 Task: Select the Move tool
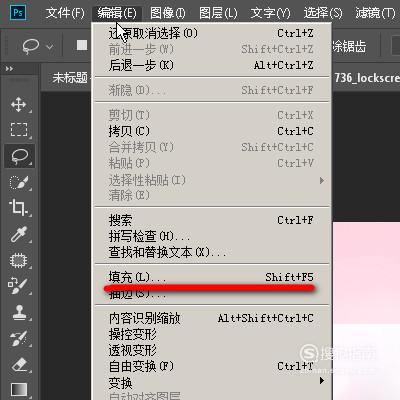coord(19,105)
